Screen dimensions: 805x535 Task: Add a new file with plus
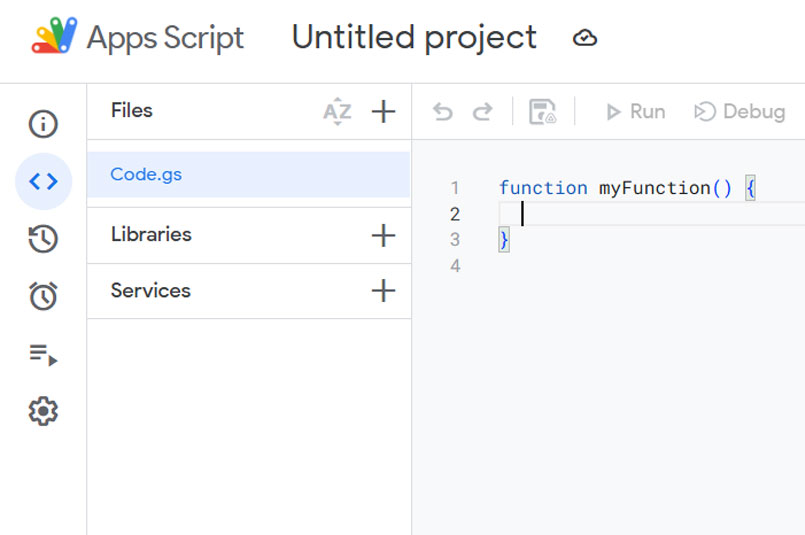click(x=384, y=111)
